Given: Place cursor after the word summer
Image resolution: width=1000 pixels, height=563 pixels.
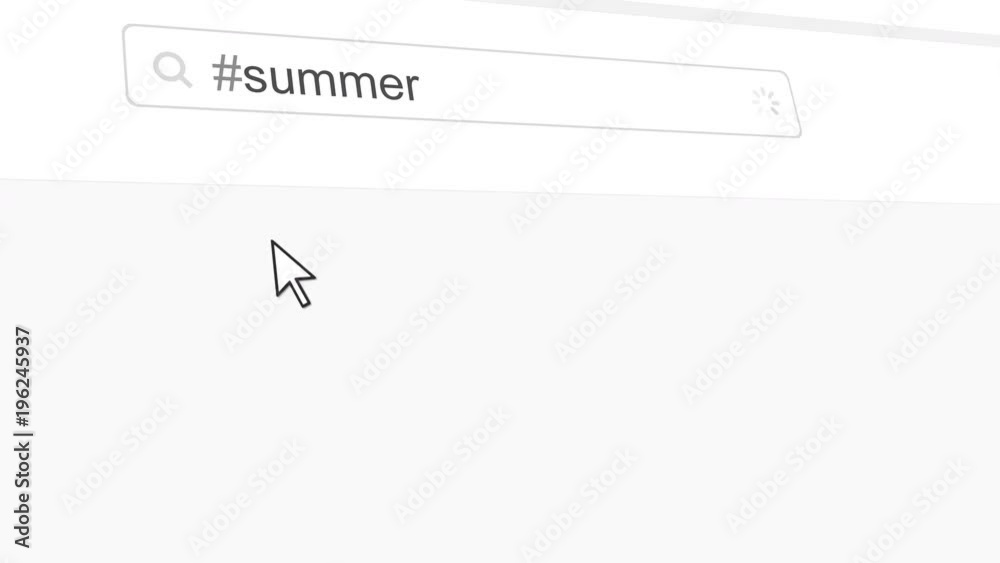Looking at the screenshot, I should click(x=422, y=85).
